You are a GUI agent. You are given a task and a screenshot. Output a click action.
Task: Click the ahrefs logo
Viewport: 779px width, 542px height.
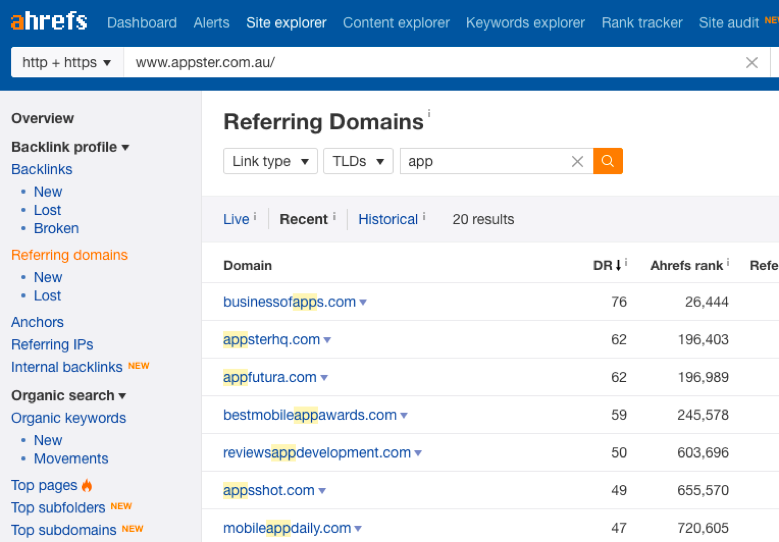(x=49, y=21)
